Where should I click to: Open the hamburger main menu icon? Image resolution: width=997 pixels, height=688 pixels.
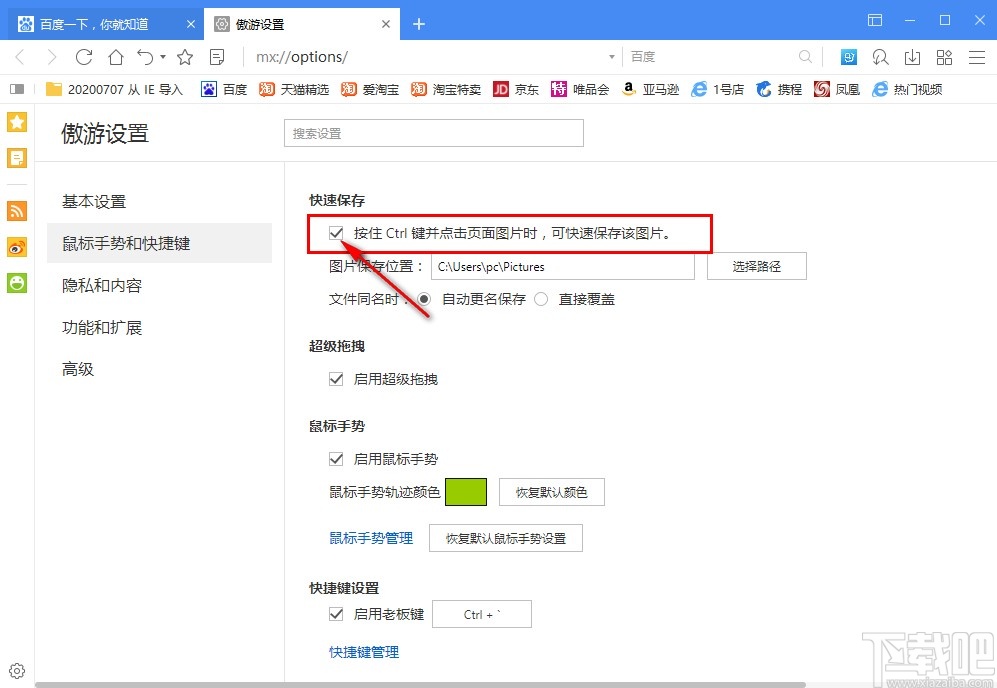point(977,57)
